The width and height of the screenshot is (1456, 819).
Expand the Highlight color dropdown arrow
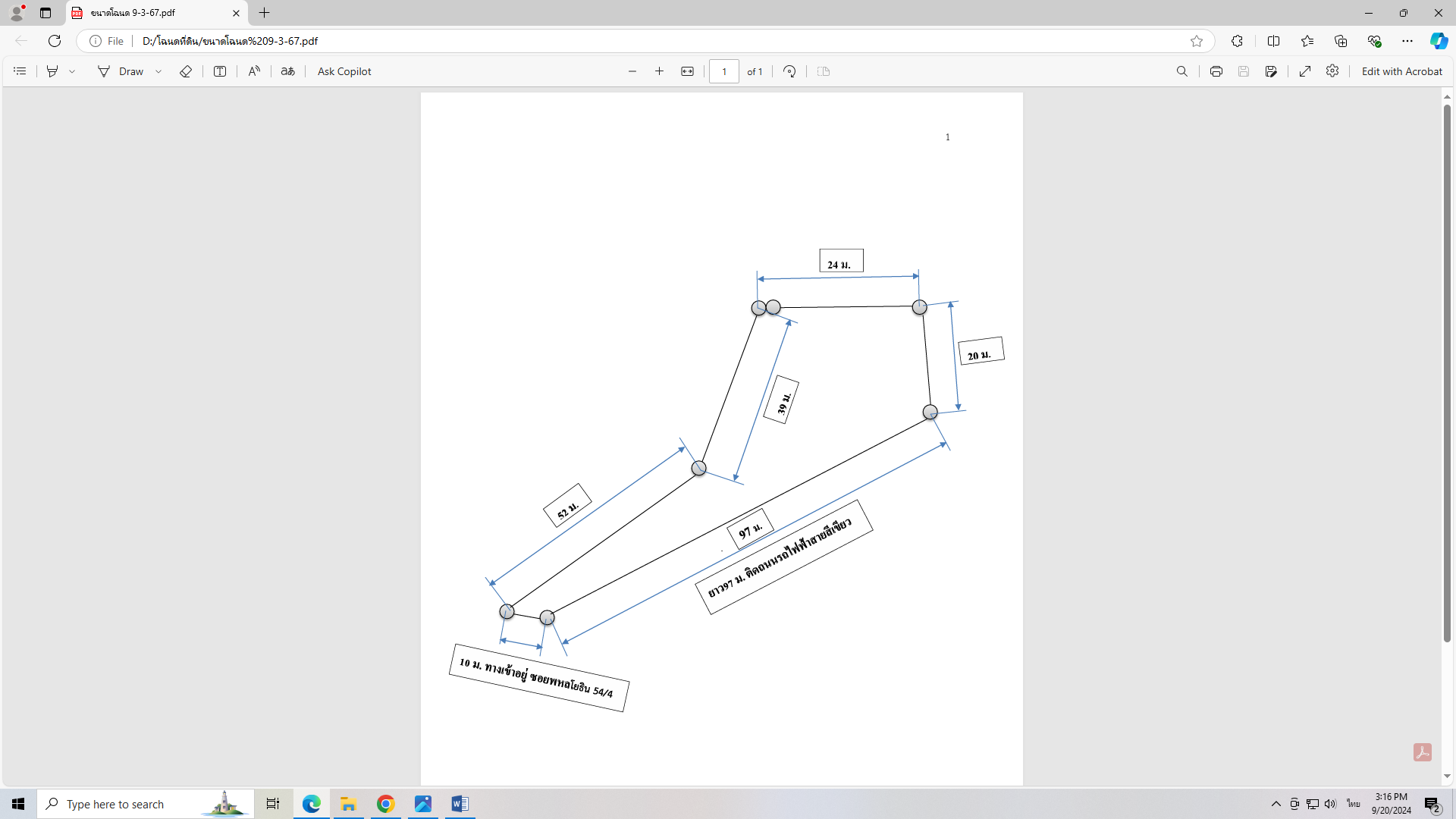coord(72,71)
